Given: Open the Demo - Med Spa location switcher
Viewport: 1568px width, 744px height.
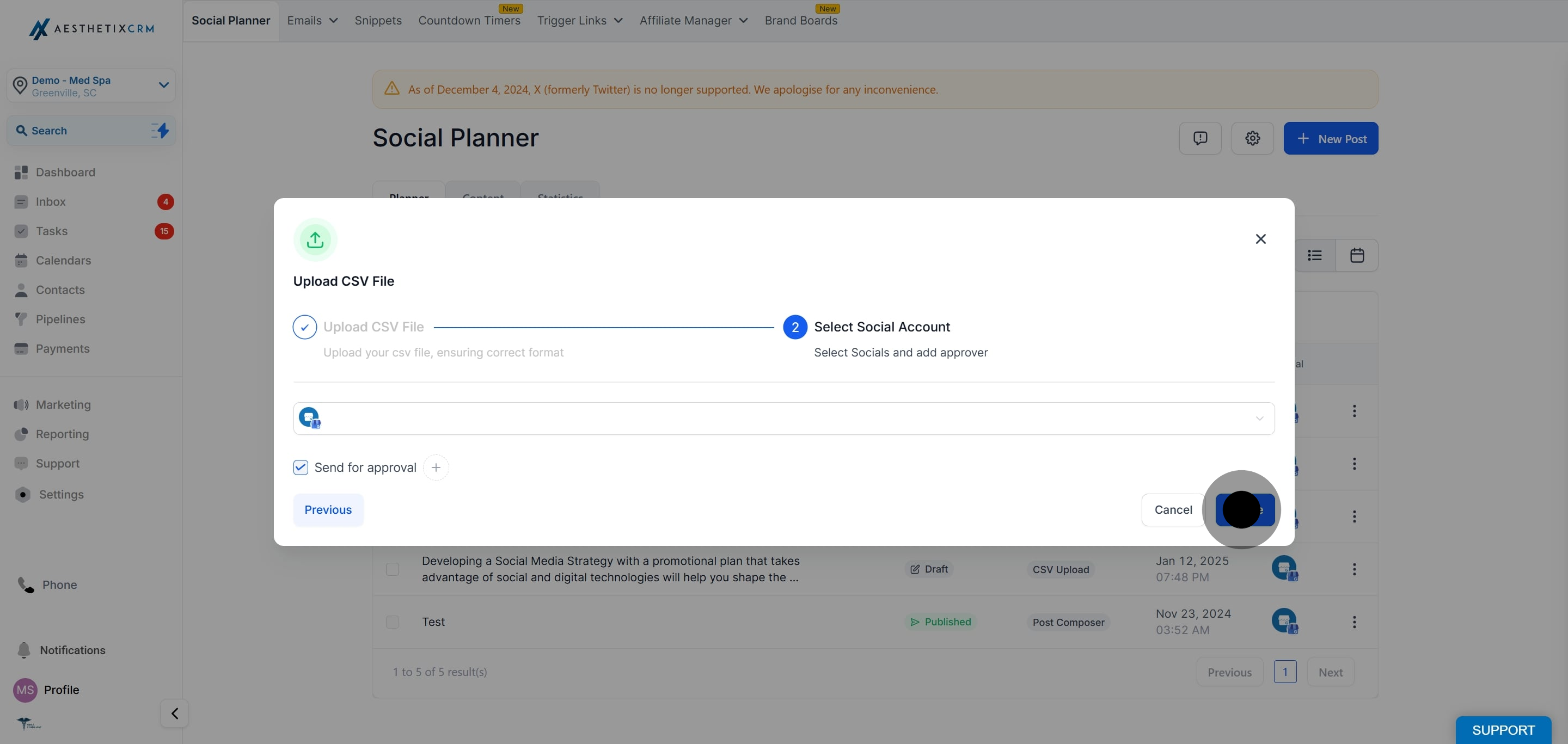Looking at the screenshot, I should pos(91,86).
